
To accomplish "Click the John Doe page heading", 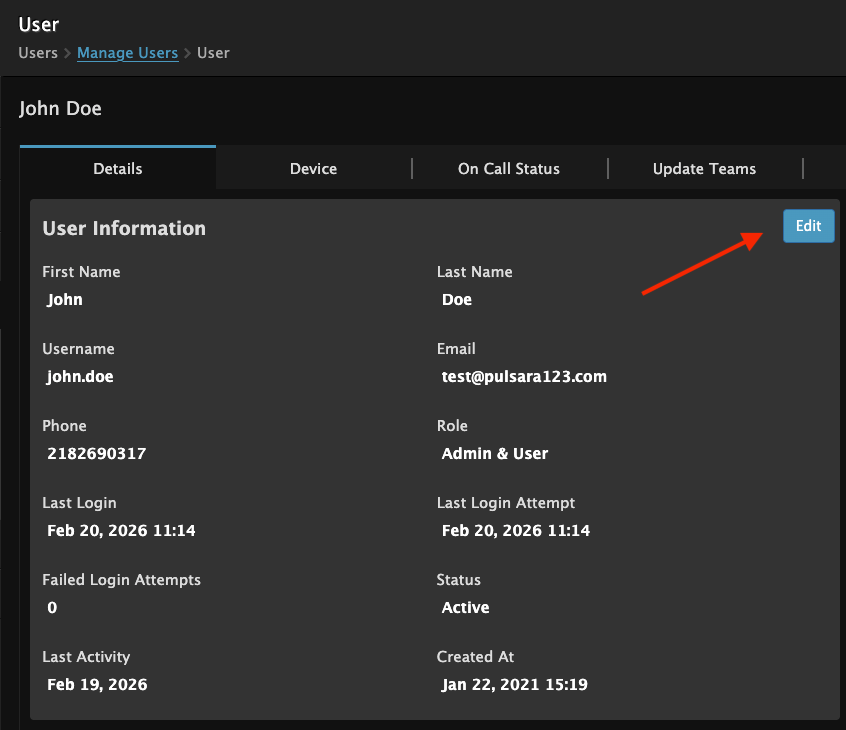I will tap(60, 108).
